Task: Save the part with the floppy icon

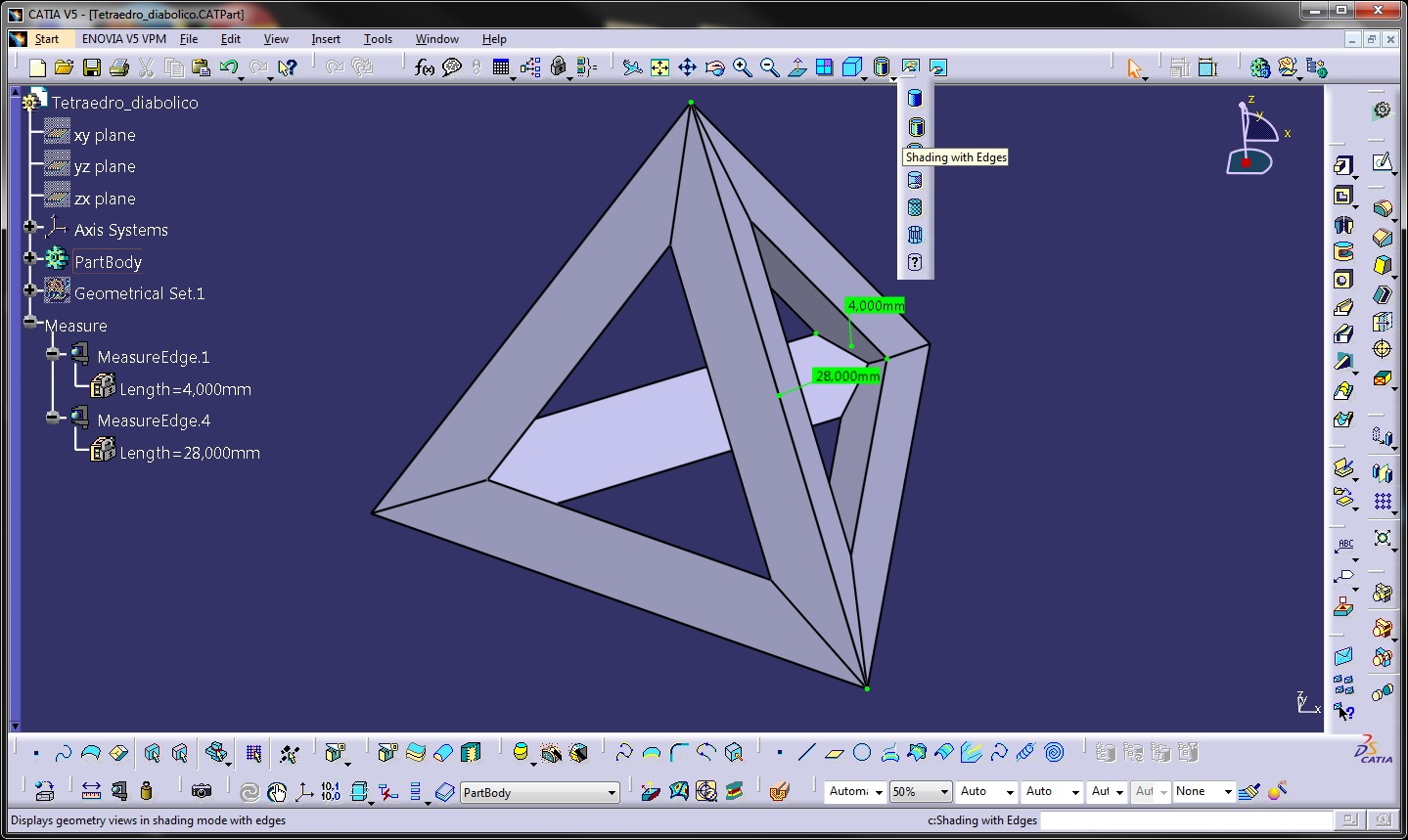Action: 92,67
